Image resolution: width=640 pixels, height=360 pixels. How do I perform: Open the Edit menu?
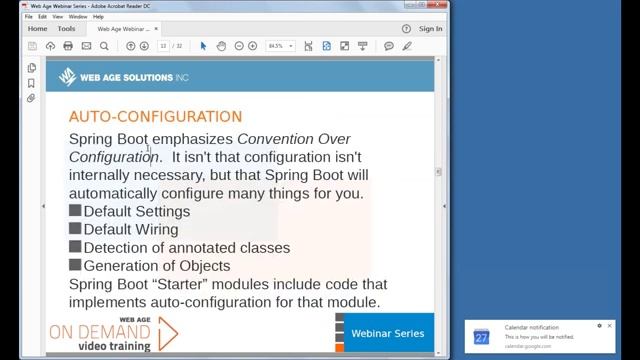click(42, 17)
